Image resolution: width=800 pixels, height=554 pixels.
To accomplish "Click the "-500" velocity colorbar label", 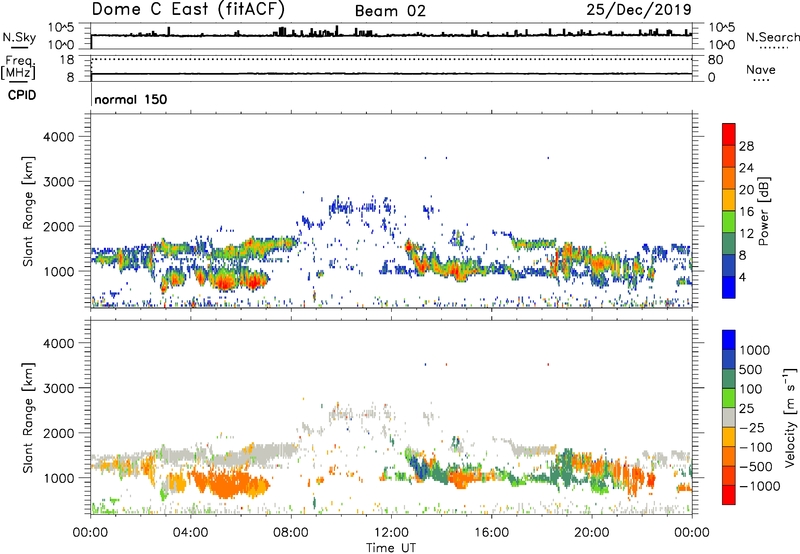I will 756,467.
